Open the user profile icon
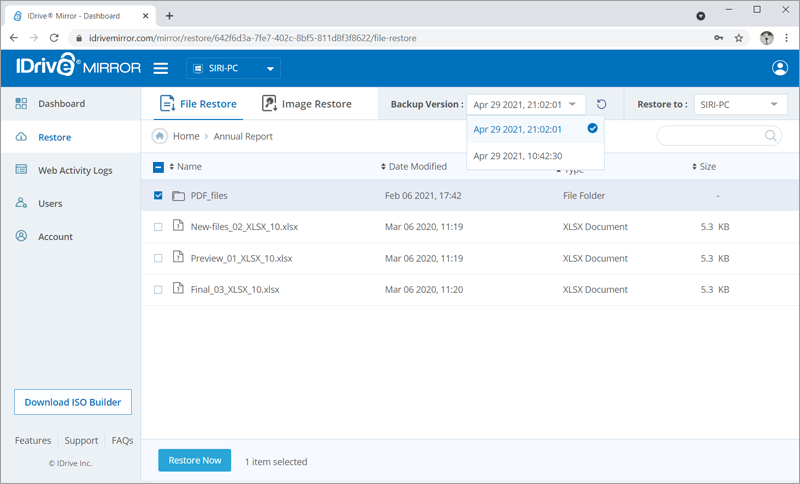Viewport: 800px width, 484px height. [x=780, y=68]
